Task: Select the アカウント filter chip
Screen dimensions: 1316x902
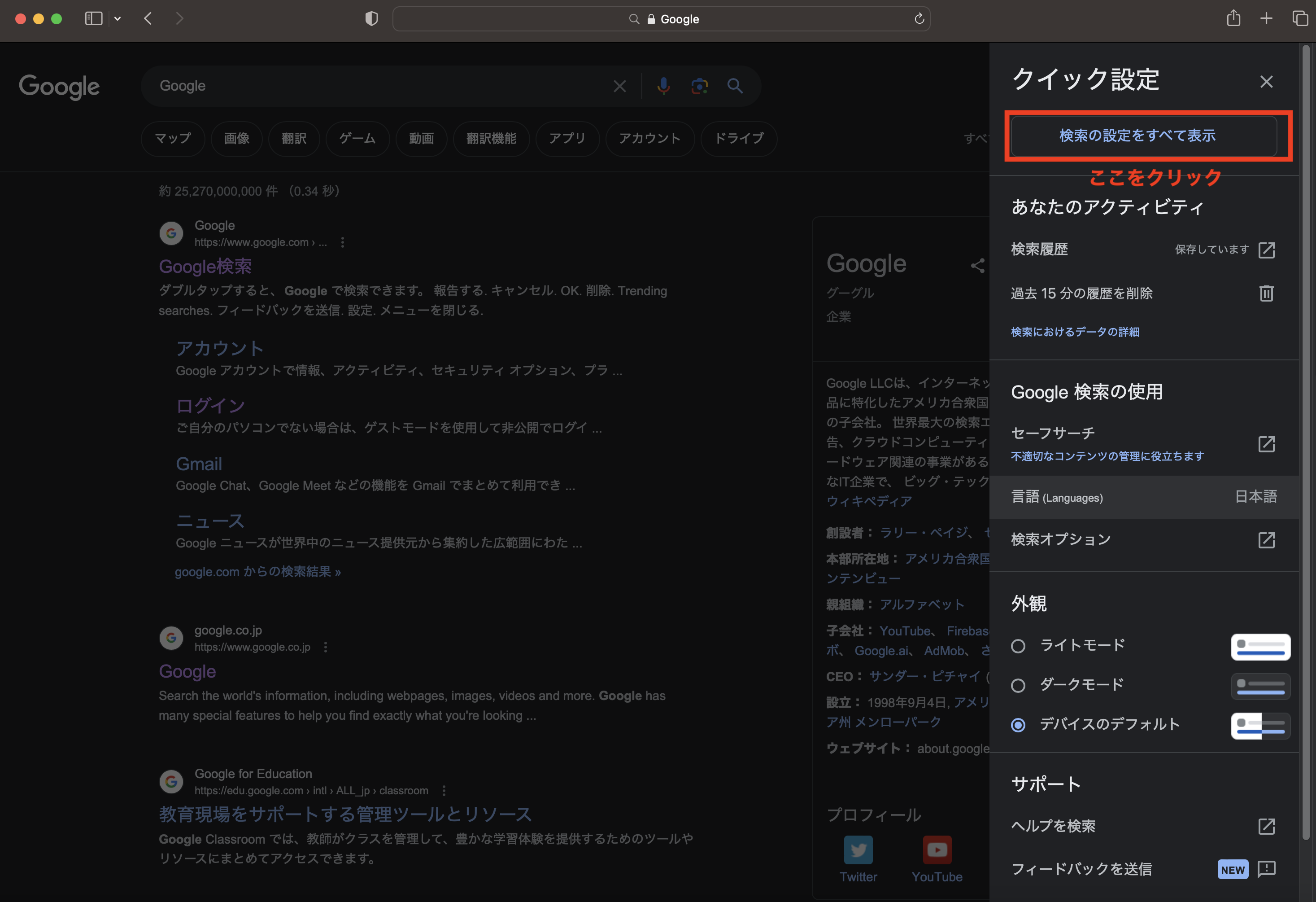Action: (649, 138)
